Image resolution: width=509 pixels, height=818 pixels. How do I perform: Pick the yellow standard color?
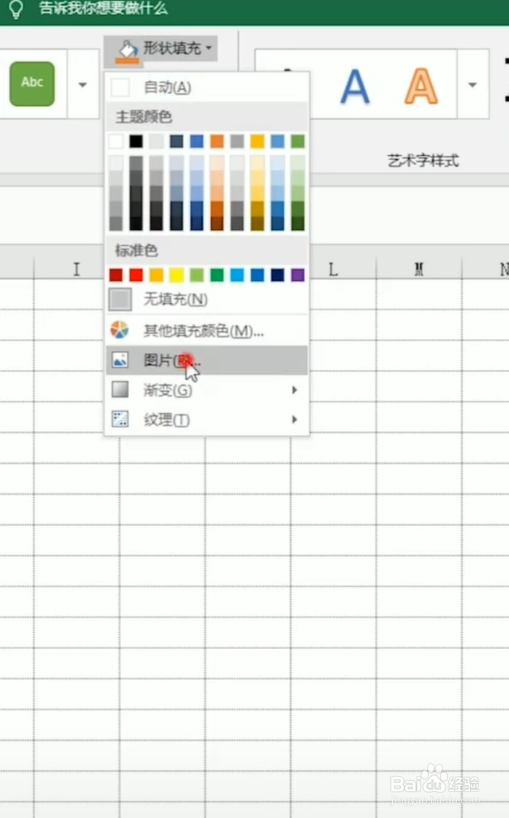(177, 275)
